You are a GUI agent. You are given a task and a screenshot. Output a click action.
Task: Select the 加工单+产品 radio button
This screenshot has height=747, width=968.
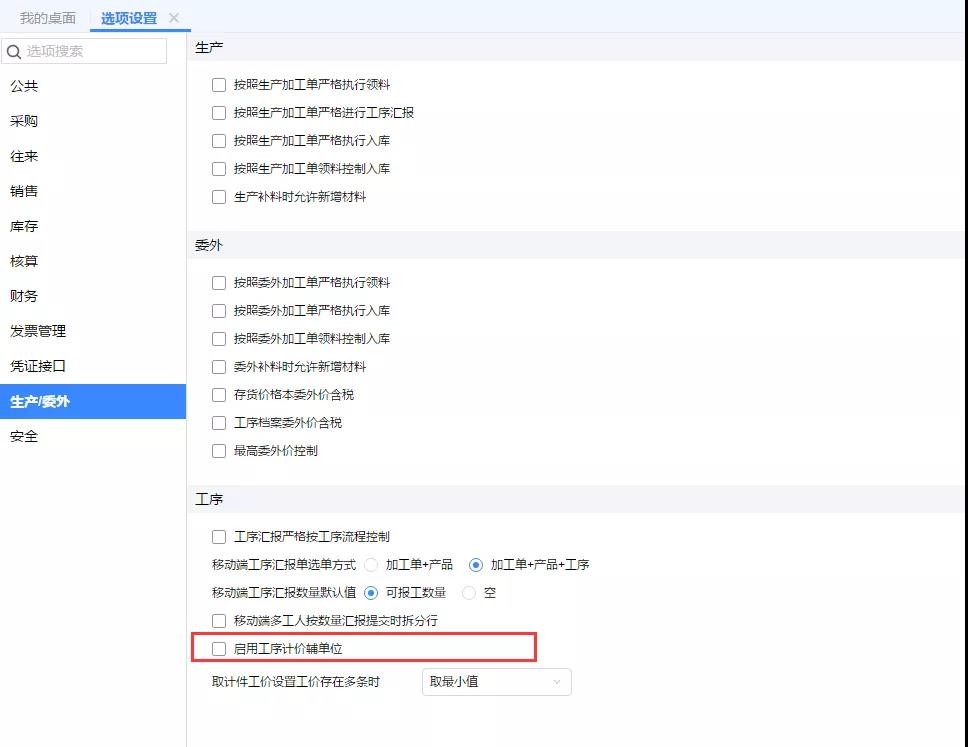(x=371, y=565)
